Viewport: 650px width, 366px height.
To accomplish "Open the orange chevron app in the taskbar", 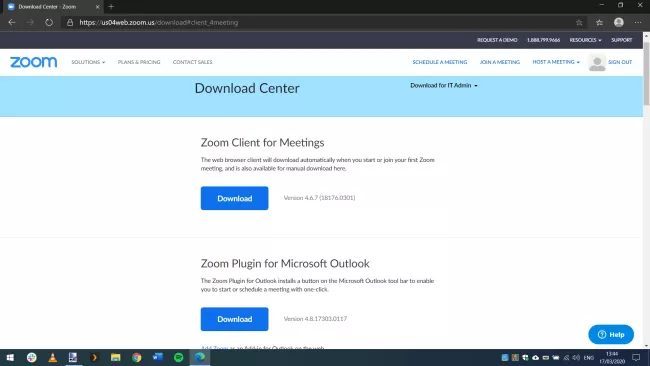I will [x=95, y=357].
